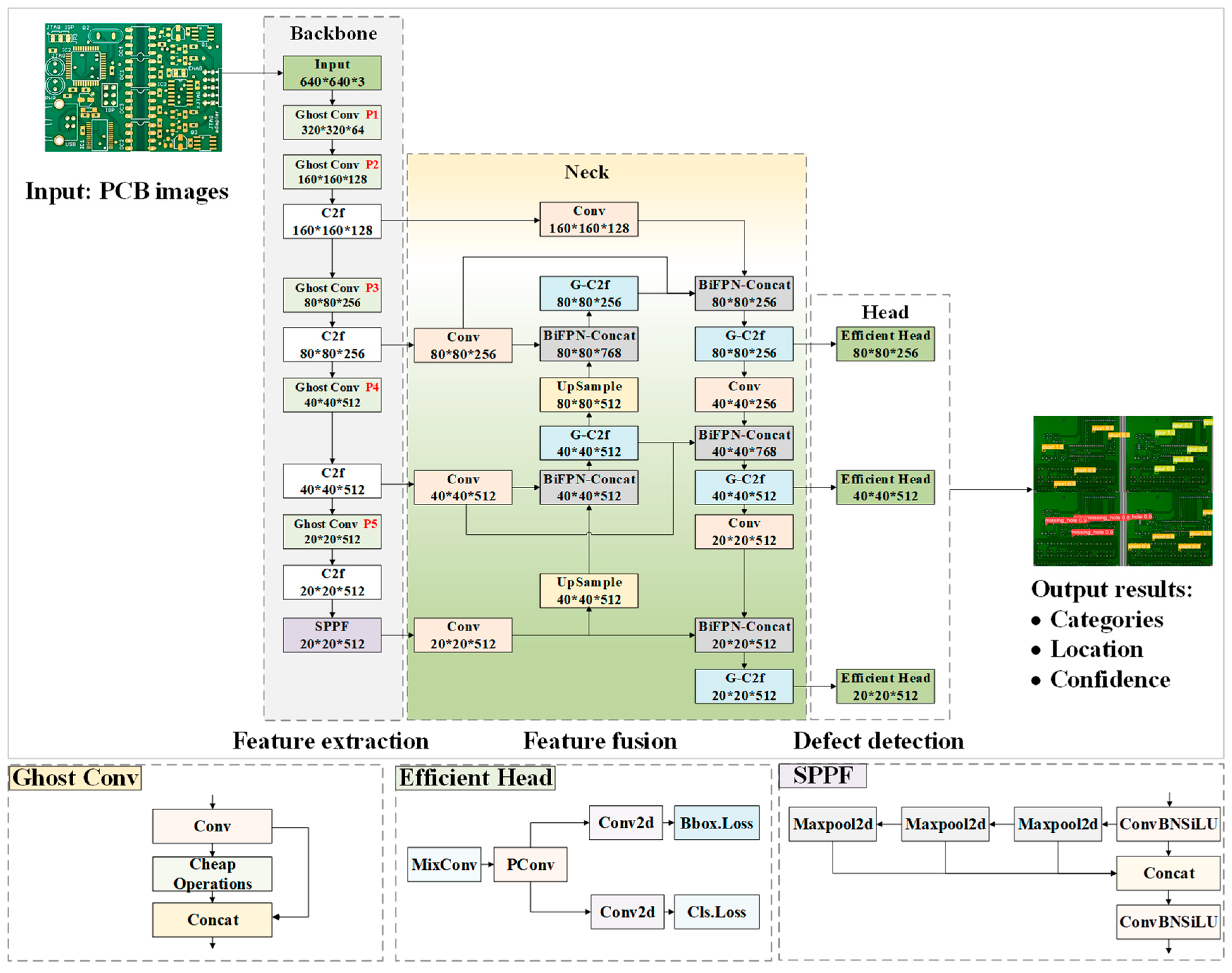
Task: Select the backbone C2f 80*80*256 block
Action: (332, 345)
